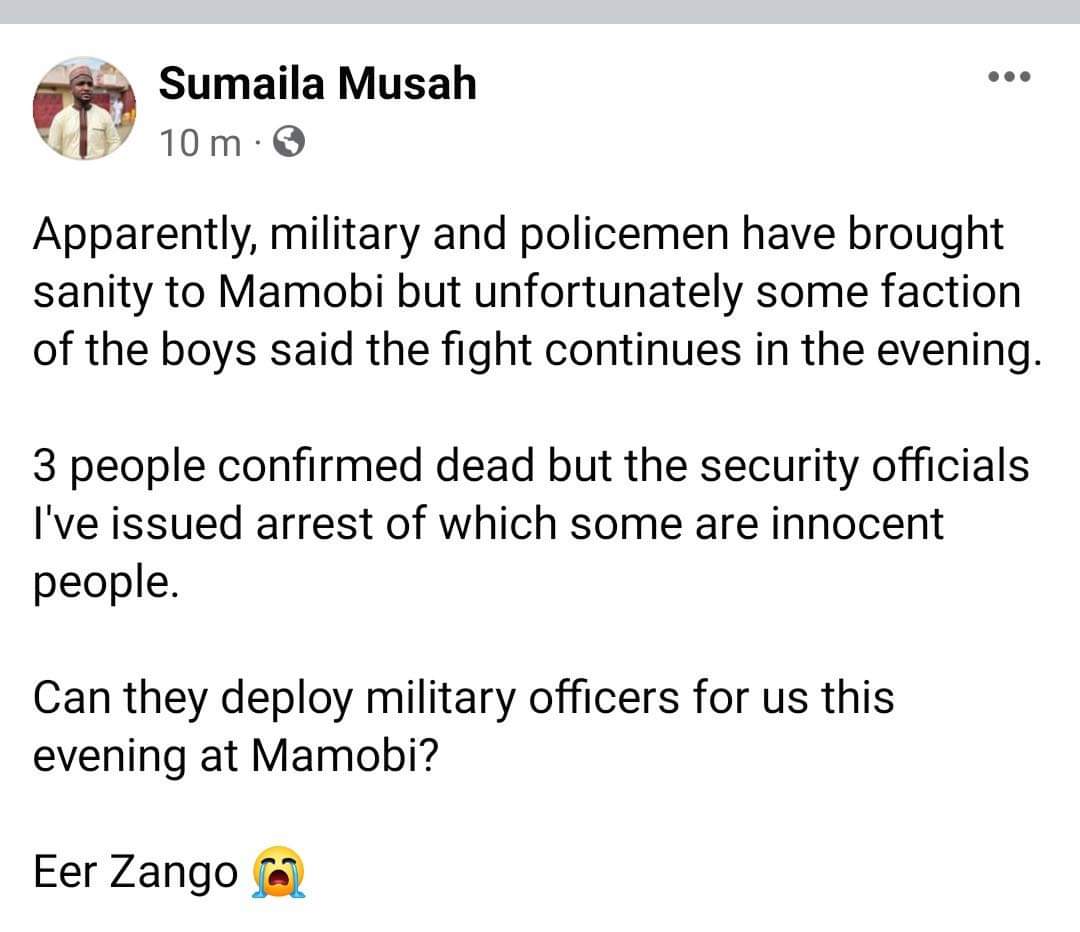
Task: Click the globe public privacy icon
Action: tap(289, 142)
